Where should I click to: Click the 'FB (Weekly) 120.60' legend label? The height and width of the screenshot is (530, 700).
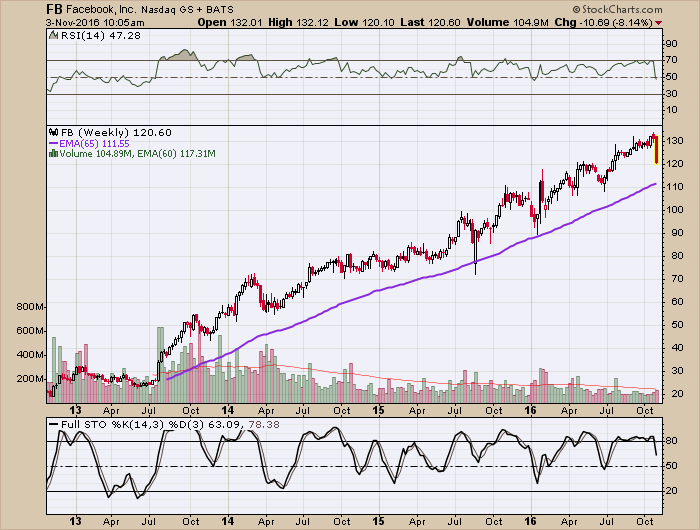point(116,133)
